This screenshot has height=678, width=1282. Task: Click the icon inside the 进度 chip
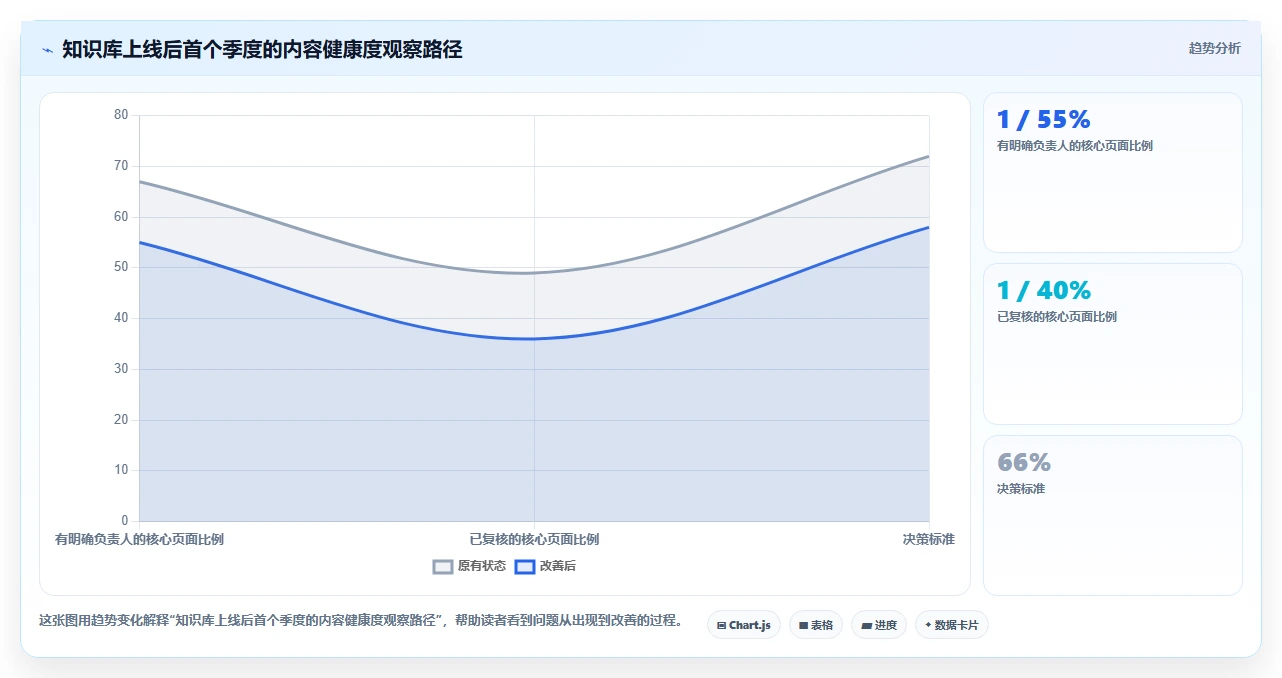tap(866, 625)
